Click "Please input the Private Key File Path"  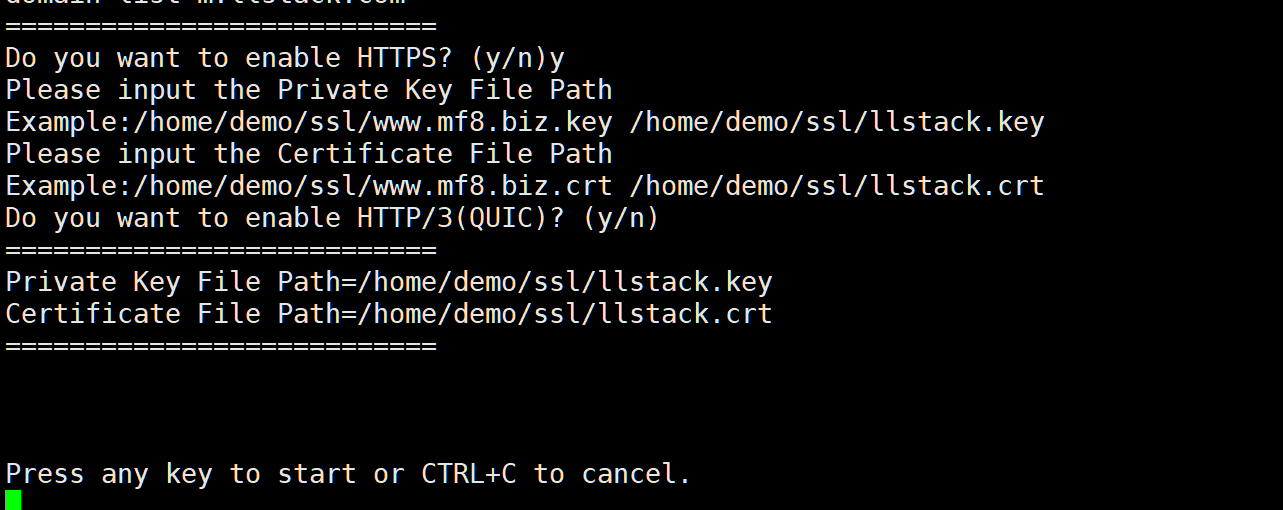tap(308, 90)
